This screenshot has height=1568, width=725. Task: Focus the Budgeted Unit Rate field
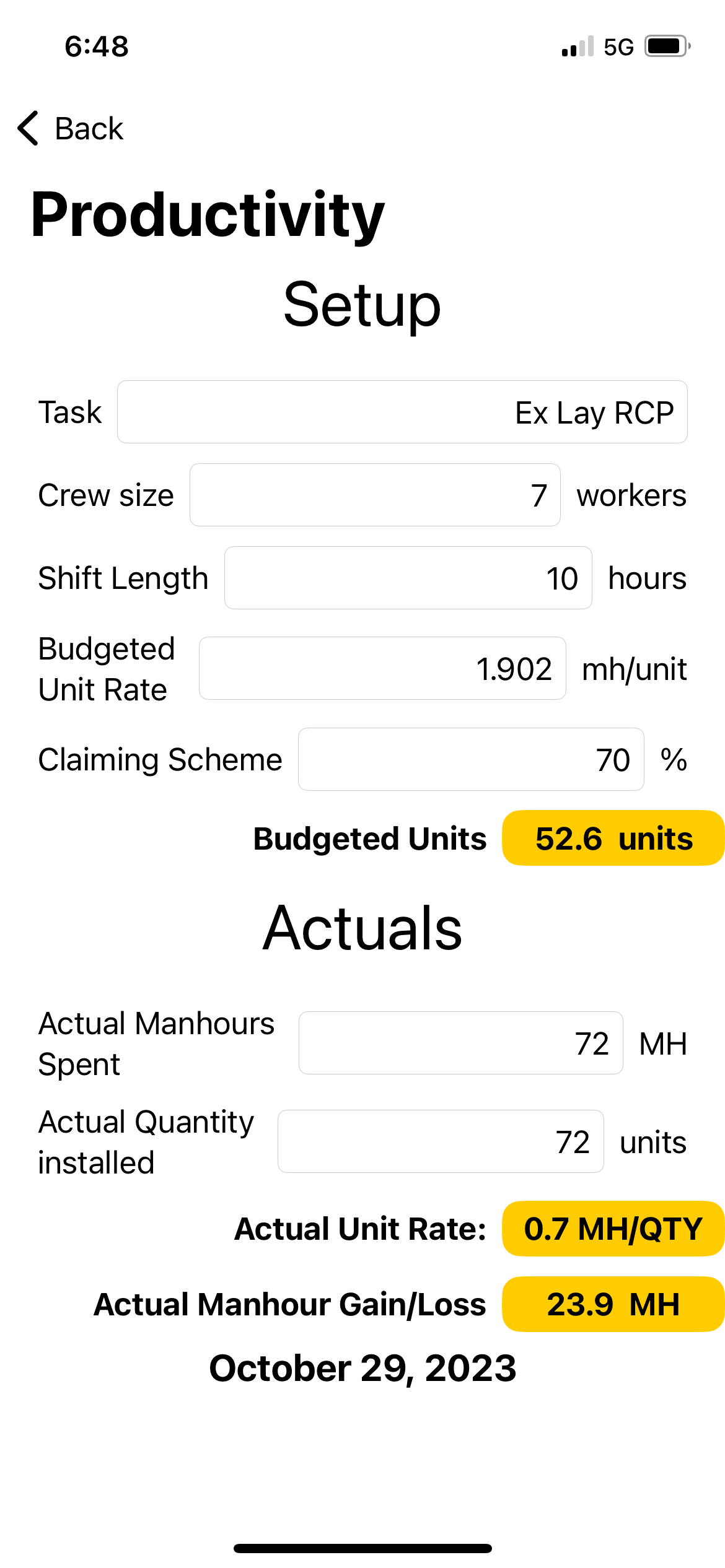tap(382, 668)
